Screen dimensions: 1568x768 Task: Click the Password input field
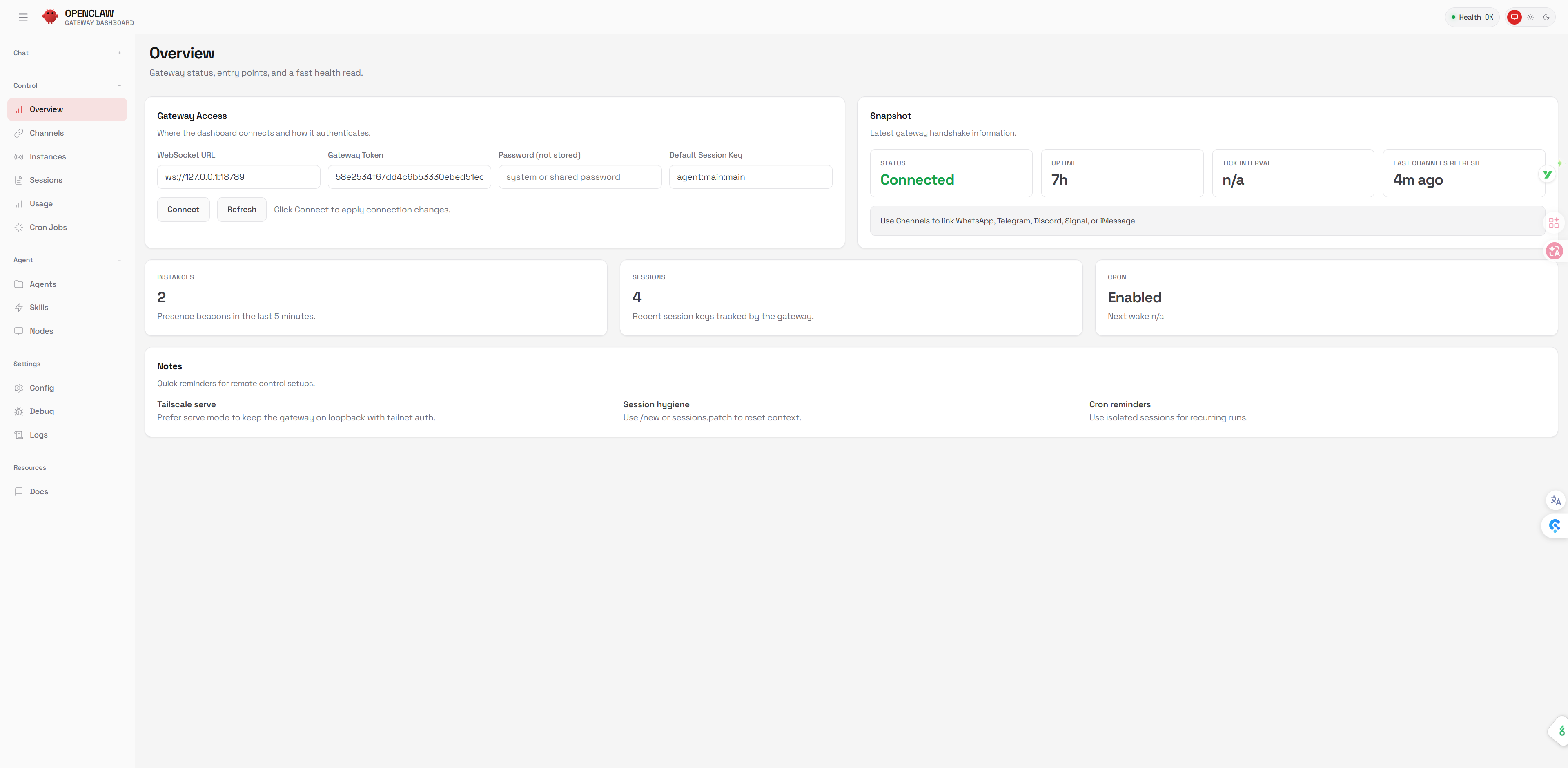(579, 176)
